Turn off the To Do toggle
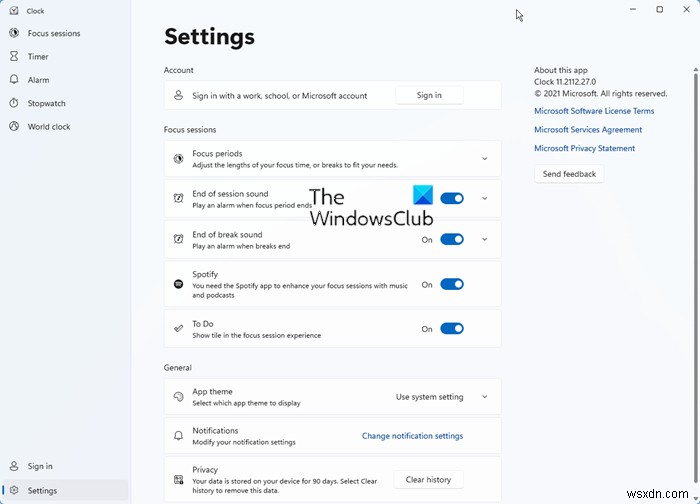 (x=452, y=328)
